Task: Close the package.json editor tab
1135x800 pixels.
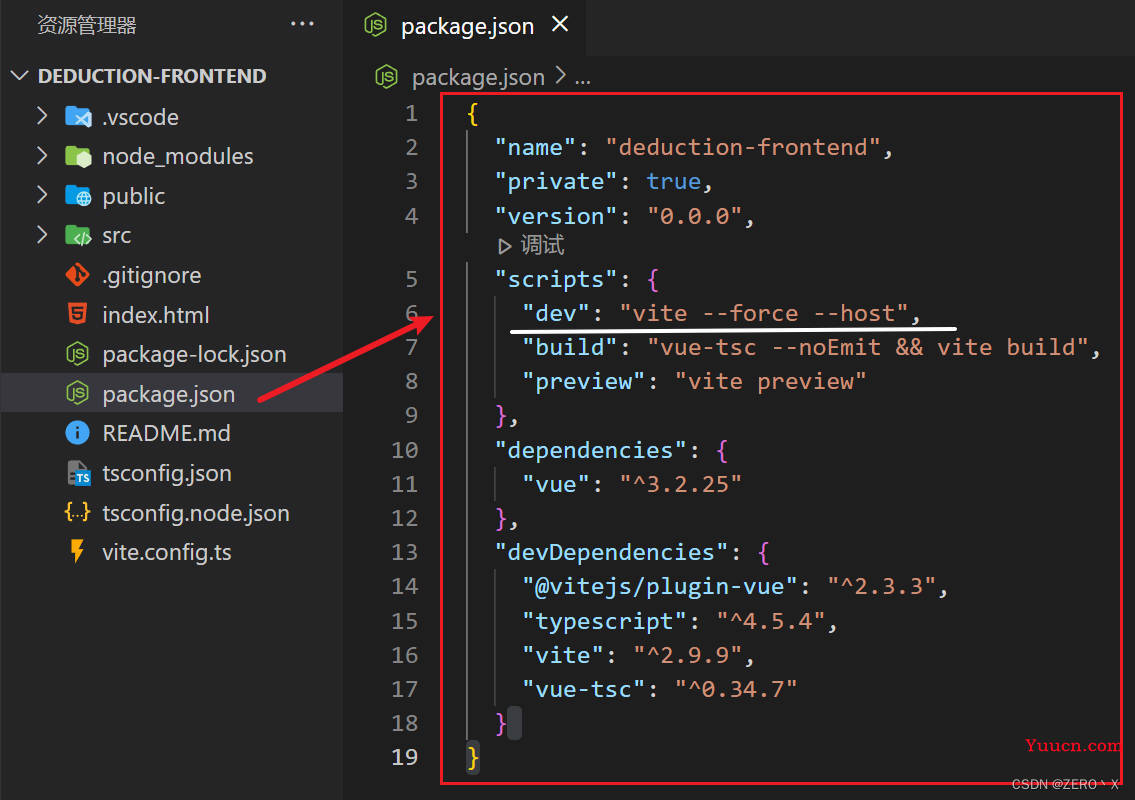Action: pos(560,24)
